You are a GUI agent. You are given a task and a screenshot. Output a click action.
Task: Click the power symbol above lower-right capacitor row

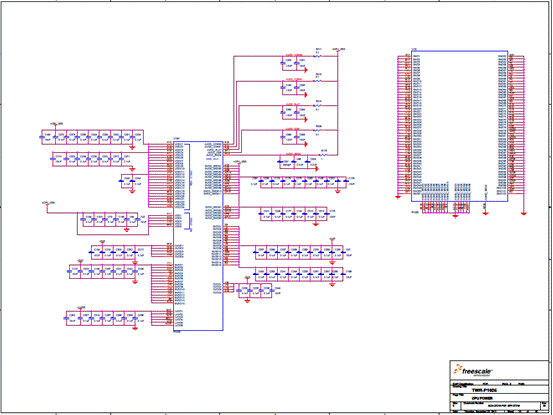point(332,240)
